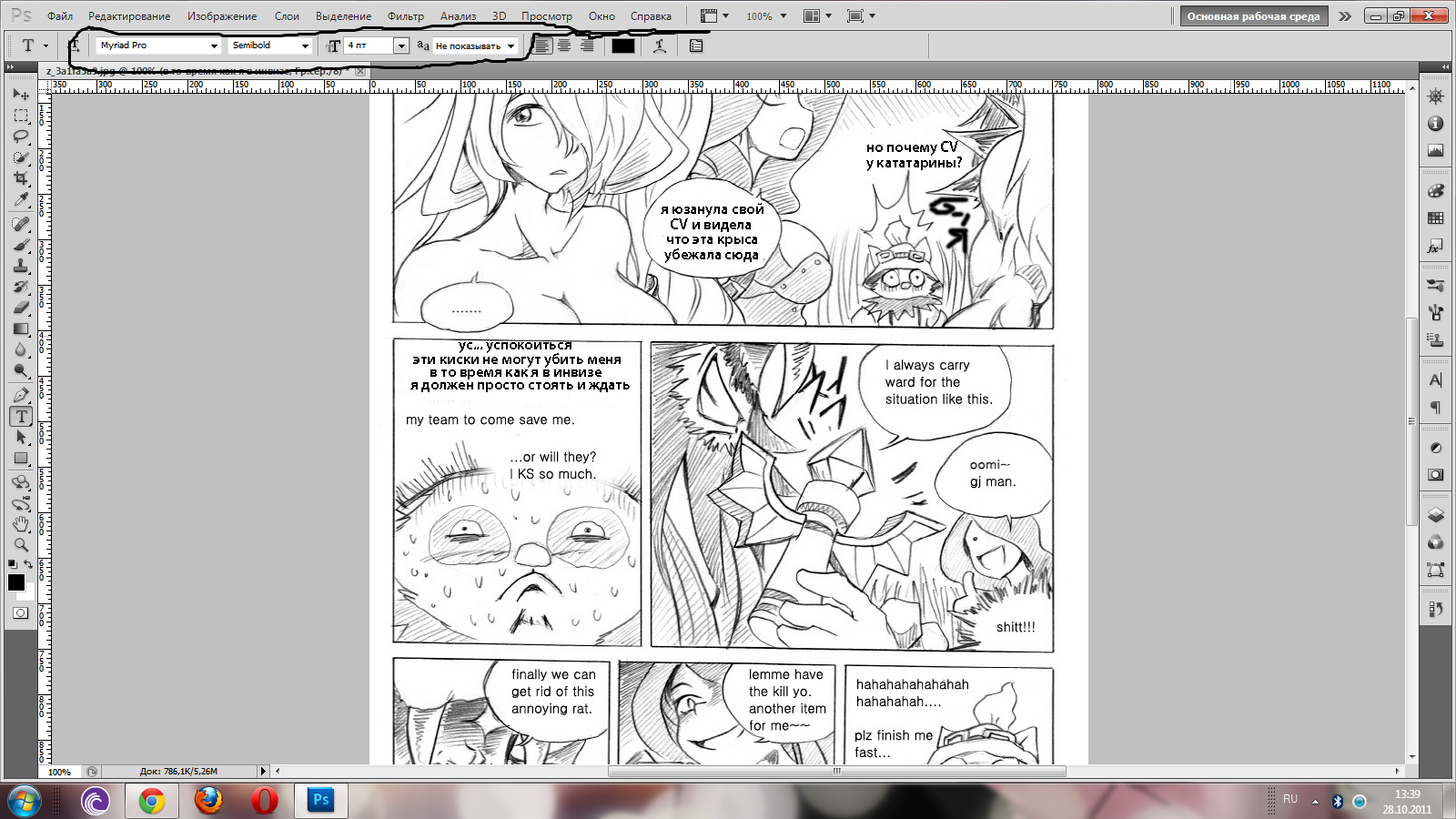Open the text color swatch in options bar
The width and height of the screenshot is (1456, 819).
pos(623,45)
